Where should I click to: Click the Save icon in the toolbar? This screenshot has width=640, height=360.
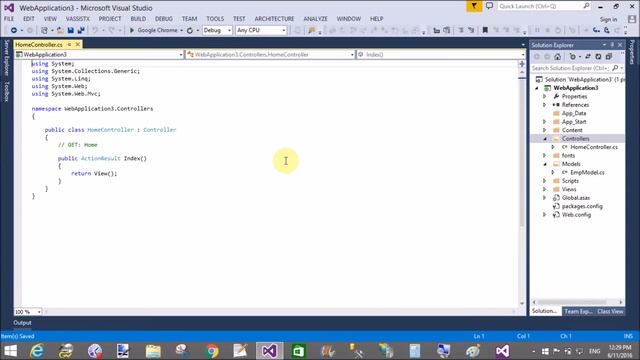click(71, 30)
